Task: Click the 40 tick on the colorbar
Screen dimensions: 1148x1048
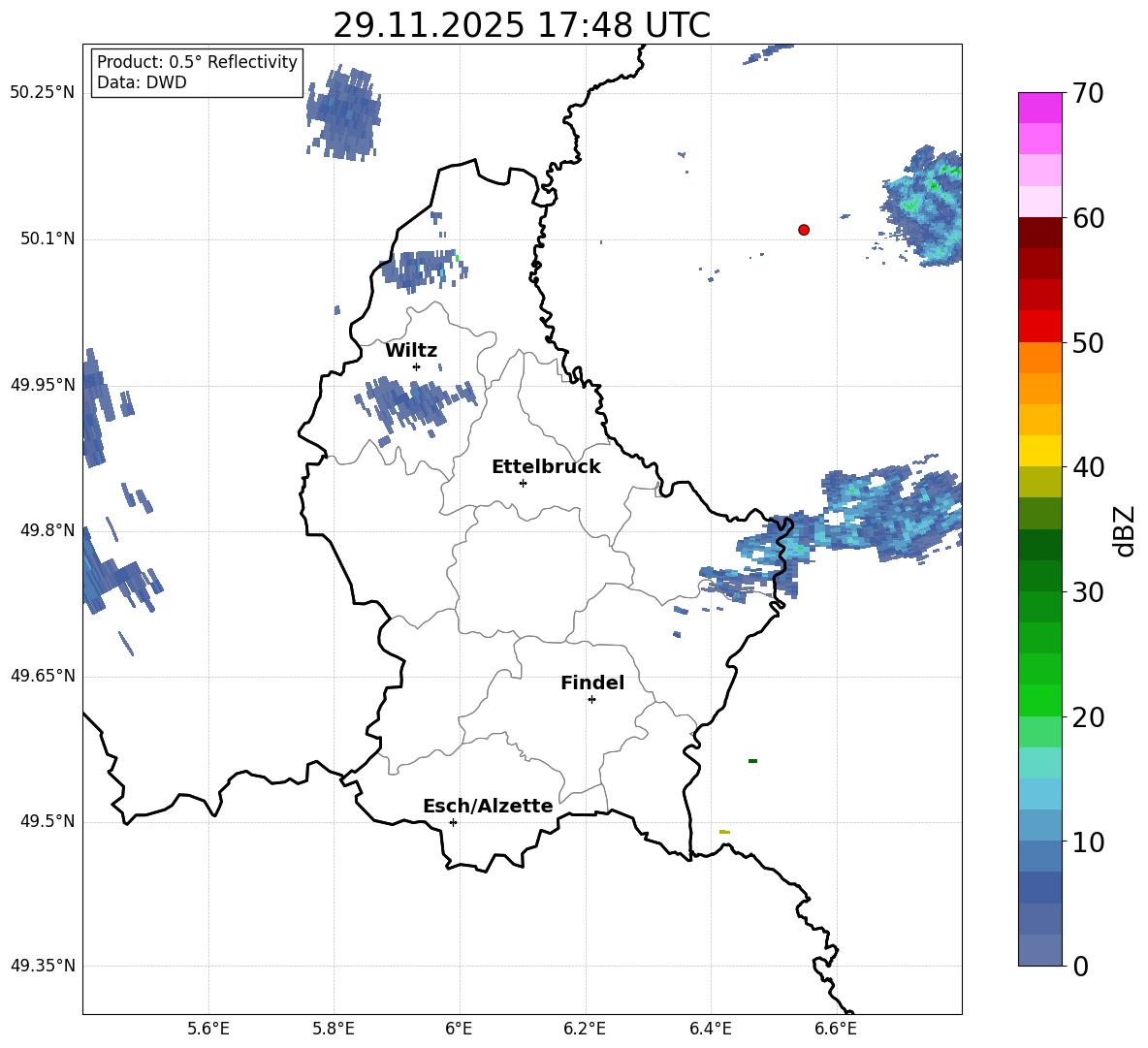Action: pyautogui.click(x=1088, y=467)
